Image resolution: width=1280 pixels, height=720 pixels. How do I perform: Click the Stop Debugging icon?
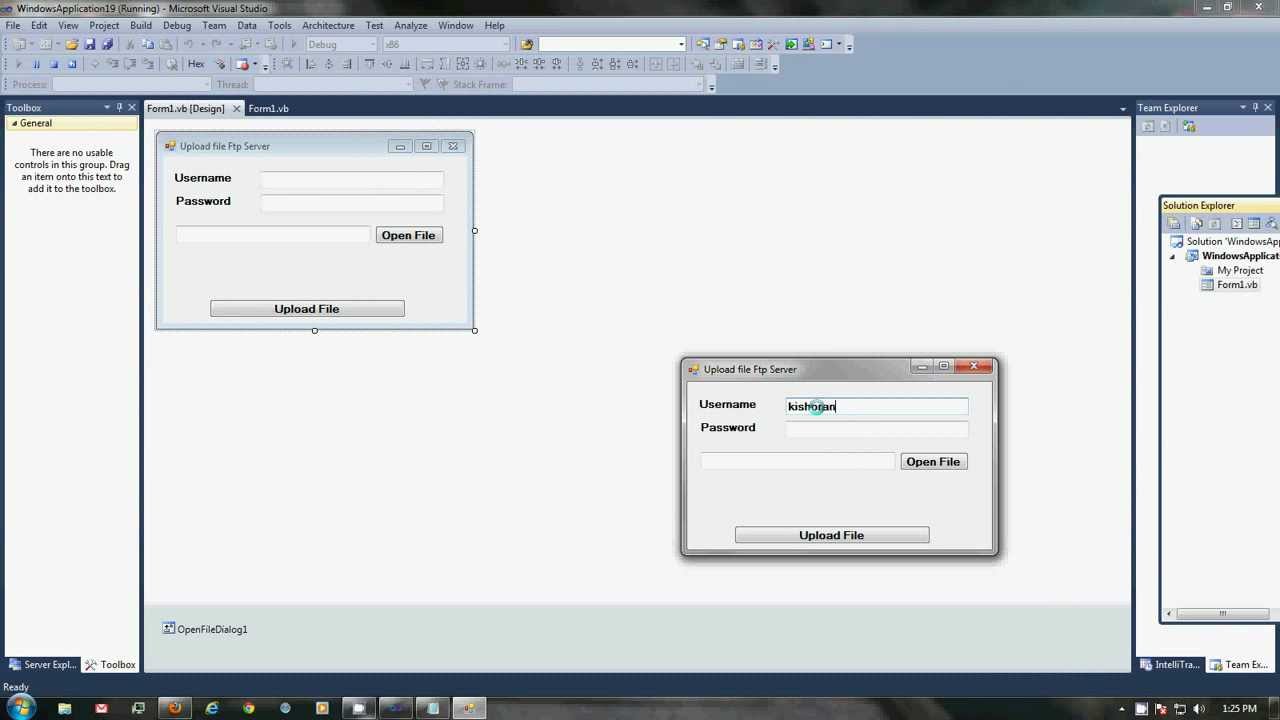53,64
